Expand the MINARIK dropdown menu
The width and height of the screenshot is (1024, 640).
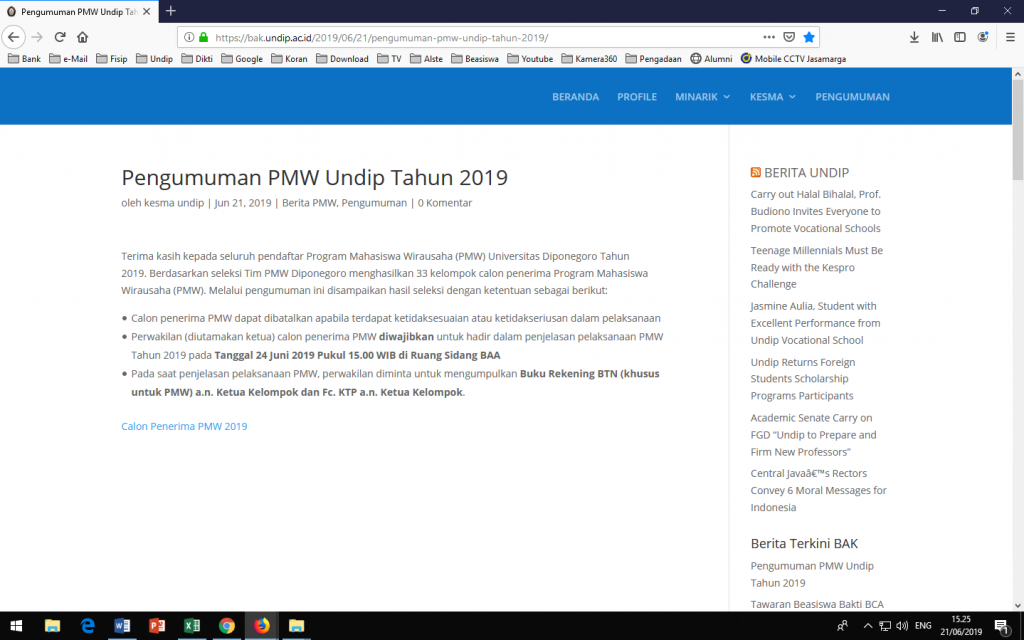coord(702,97)
